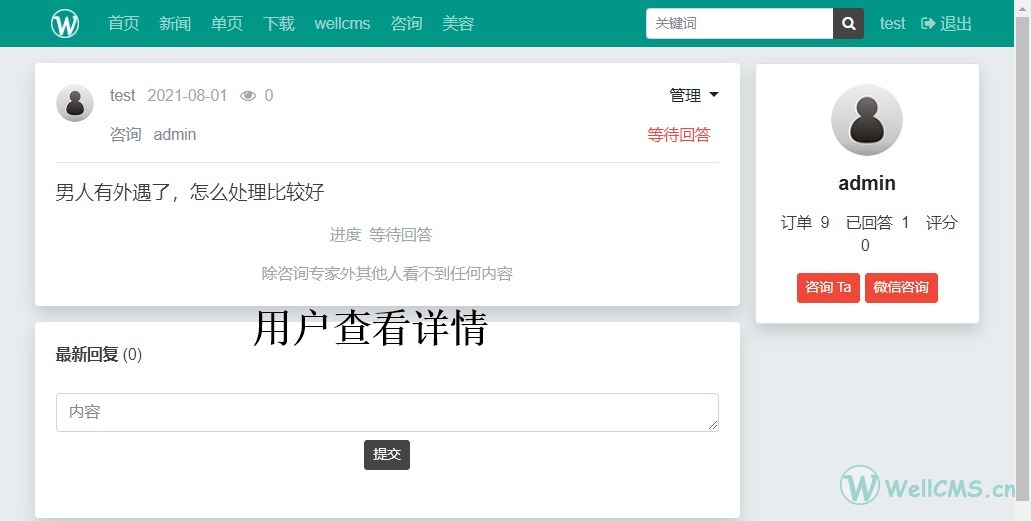Click the 提交 submit button
Screen dimensions: 1031x521
[387, 455]
